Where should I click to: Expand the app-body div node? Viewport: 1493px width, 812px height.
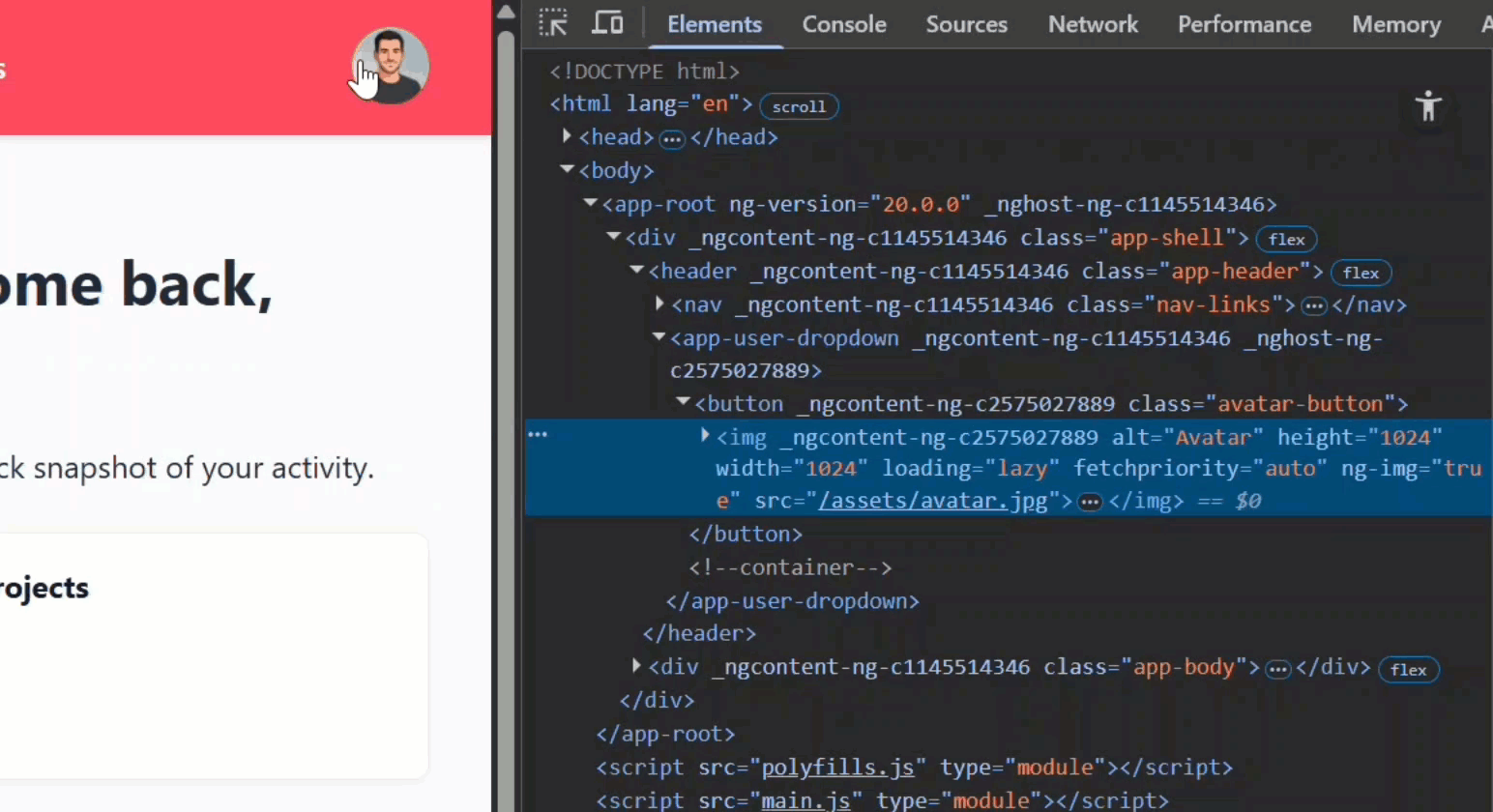[x=636, y=665]
